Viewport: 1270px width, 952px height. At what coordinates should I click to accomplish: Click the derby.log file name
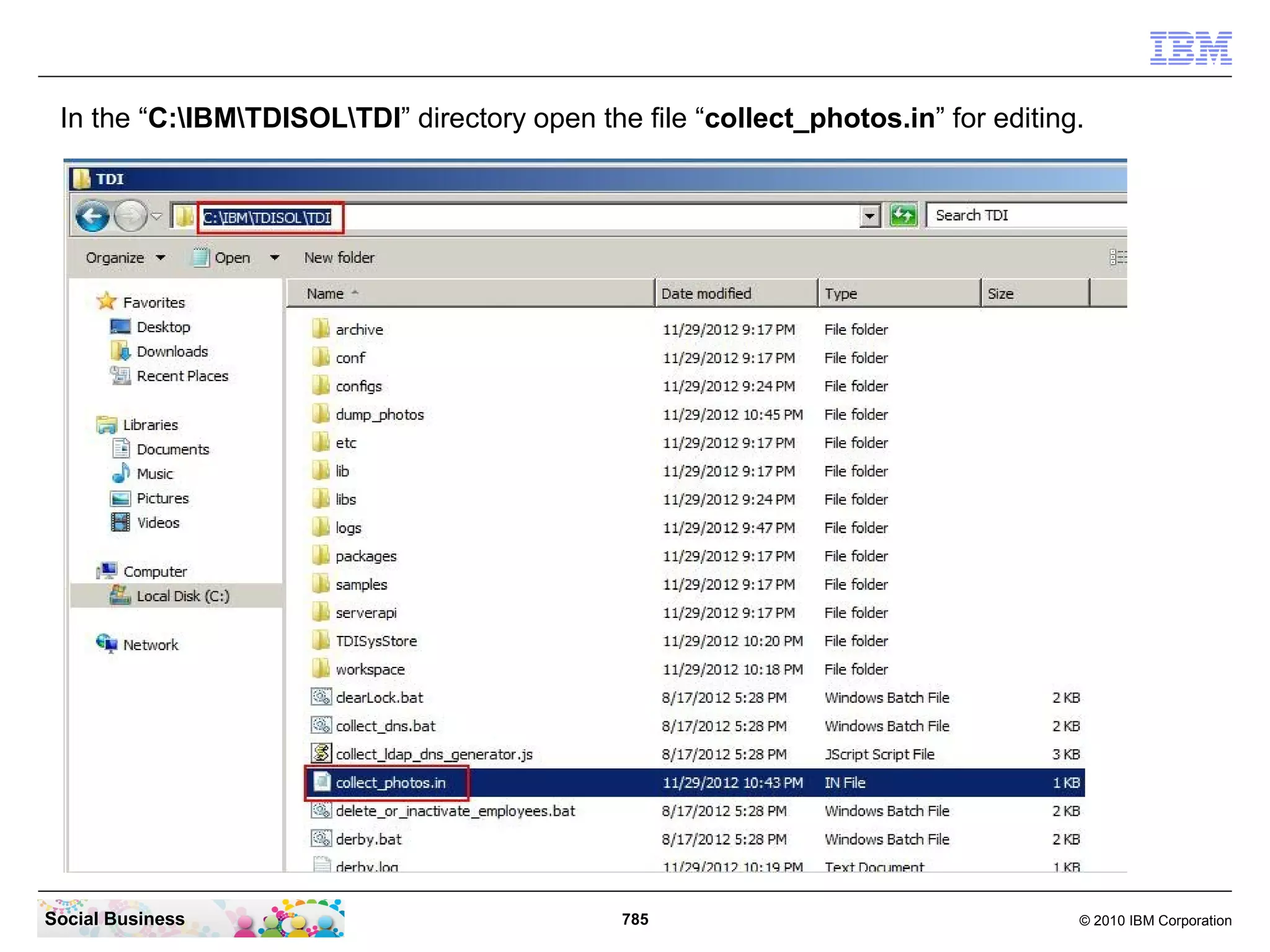click(367, 866)
